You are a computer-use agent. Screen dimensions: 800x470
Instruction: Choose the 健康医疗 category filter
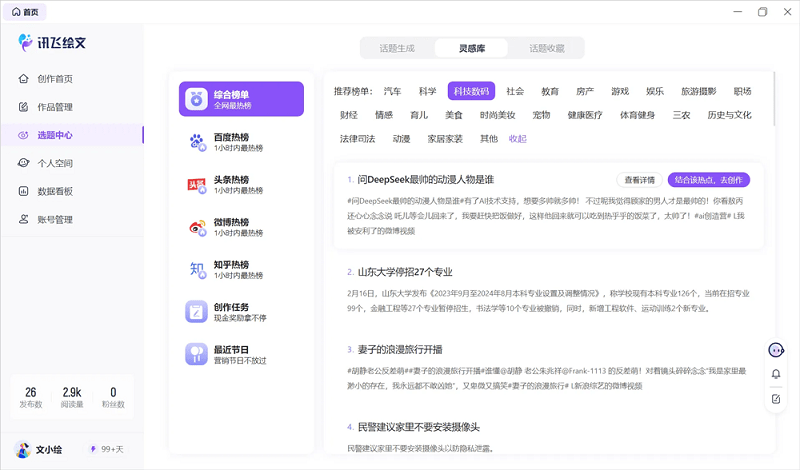[585, 115]
